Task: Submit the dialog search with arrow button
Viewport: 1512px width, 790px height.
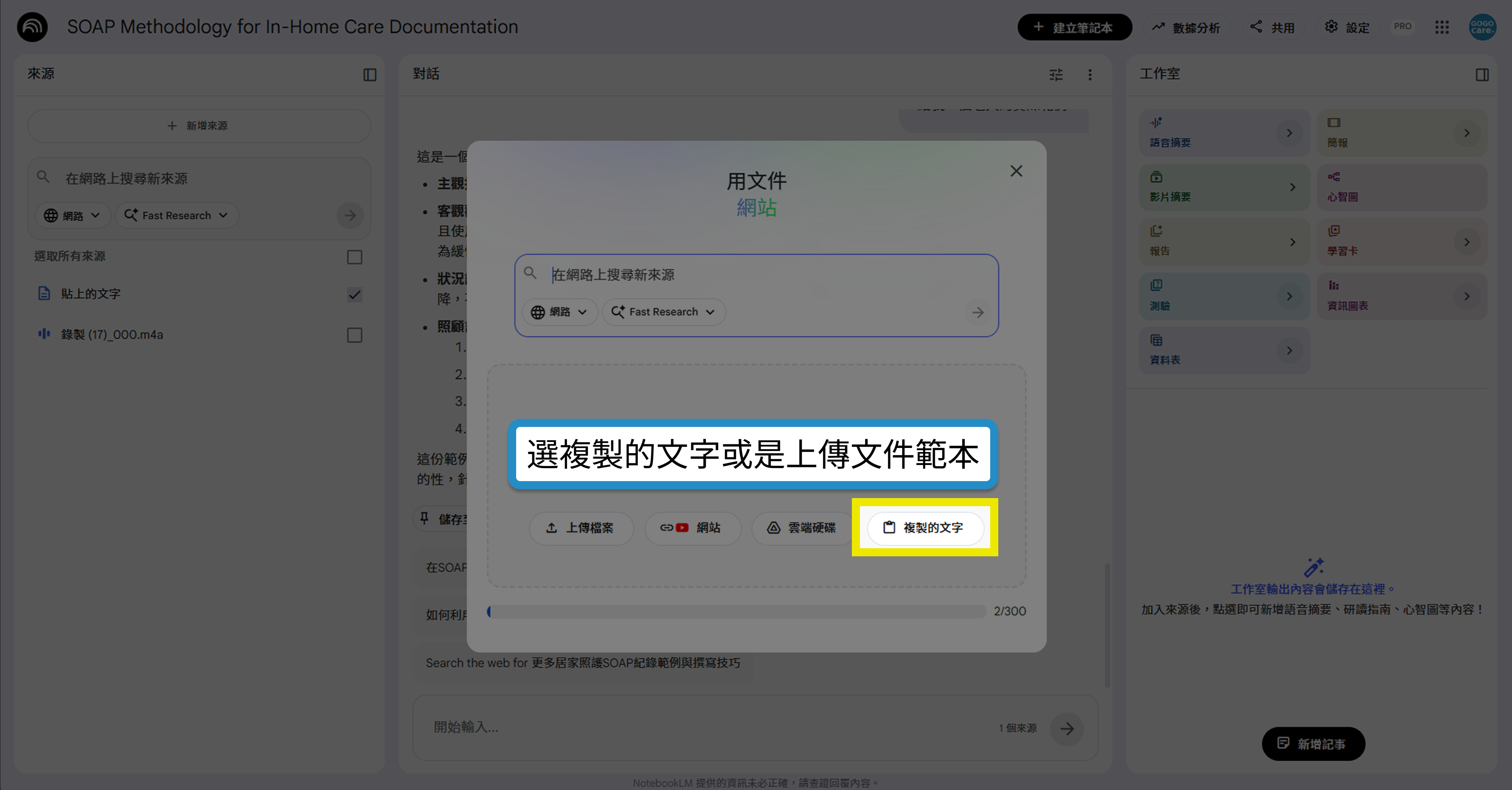Action: (x=977, y=312)
